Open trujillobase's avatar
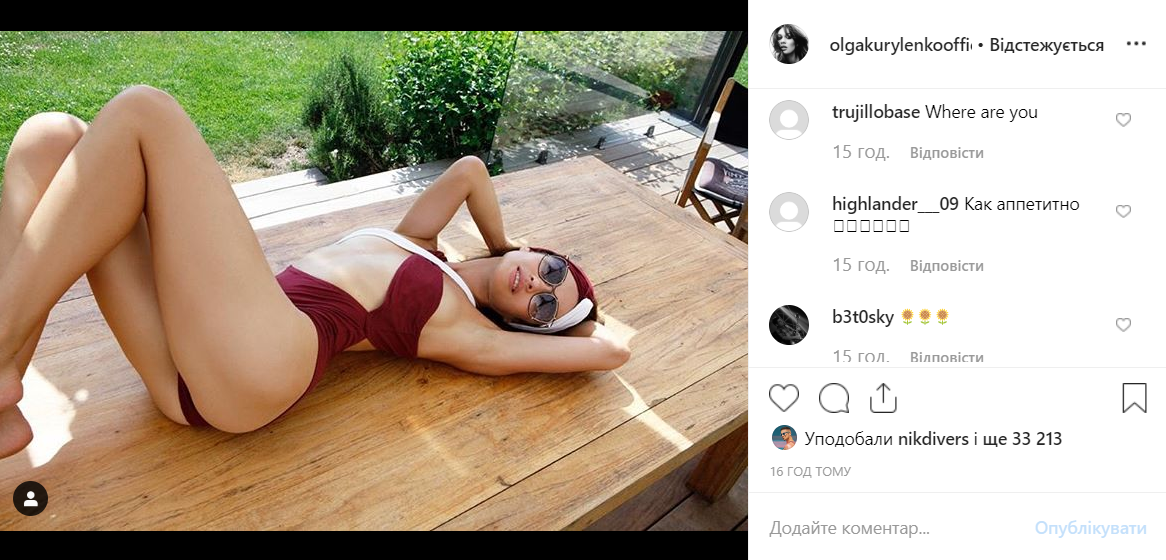The height and width of the screenshot is (560, 1166). point(789,120)
